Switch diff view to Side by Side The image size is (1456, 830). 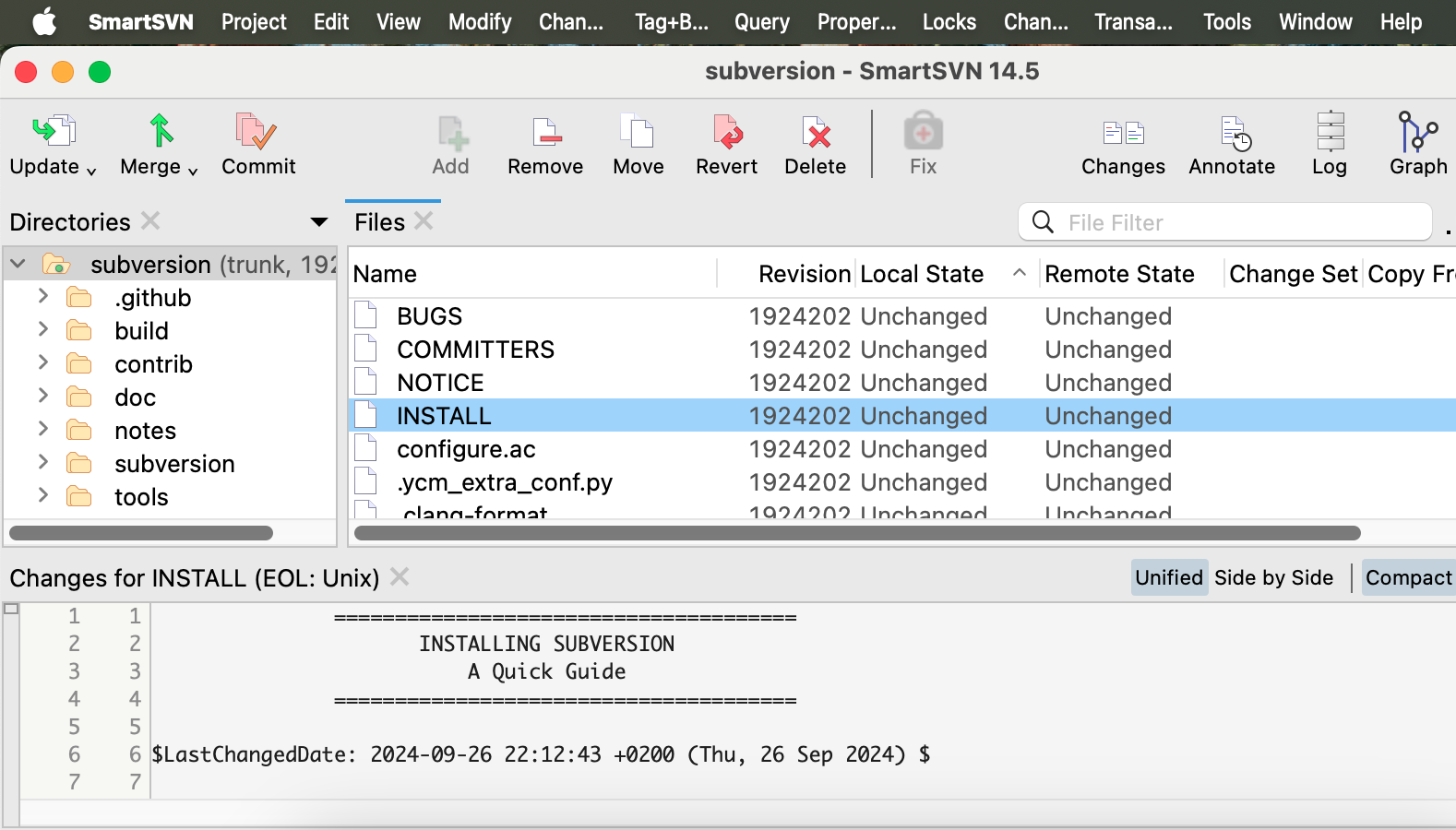click(1273, 578)
